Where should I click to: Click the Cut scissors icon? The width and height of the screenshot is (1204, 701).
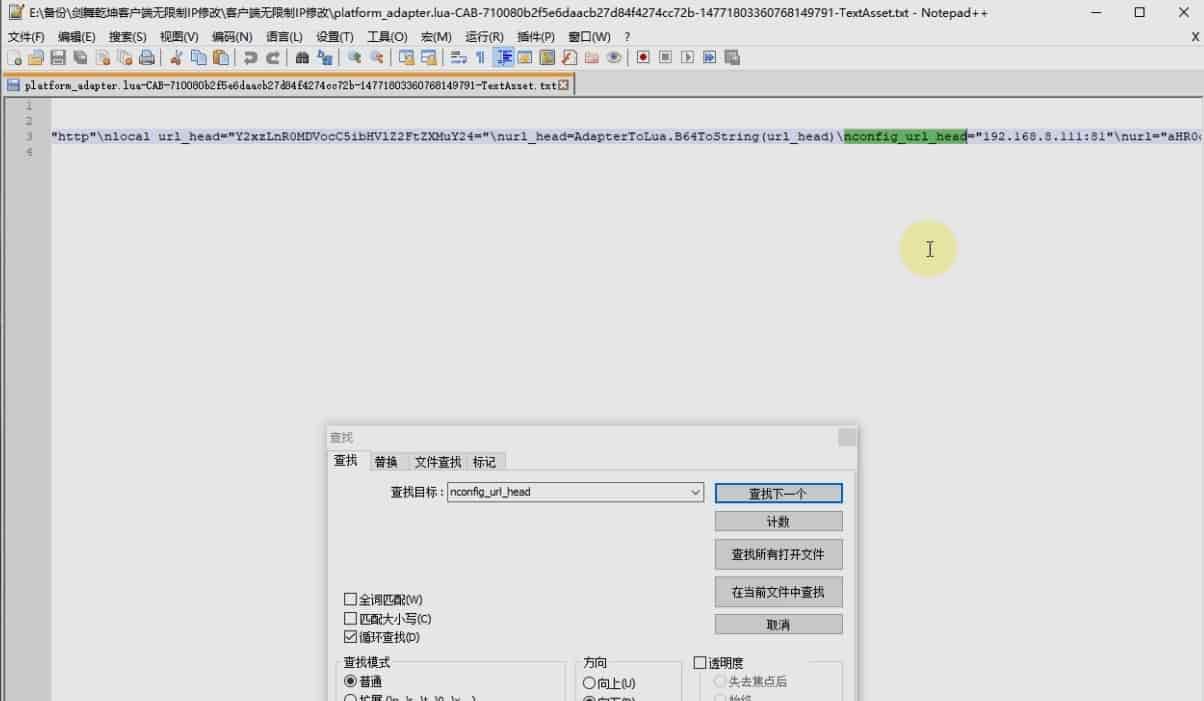click(176, 58)
